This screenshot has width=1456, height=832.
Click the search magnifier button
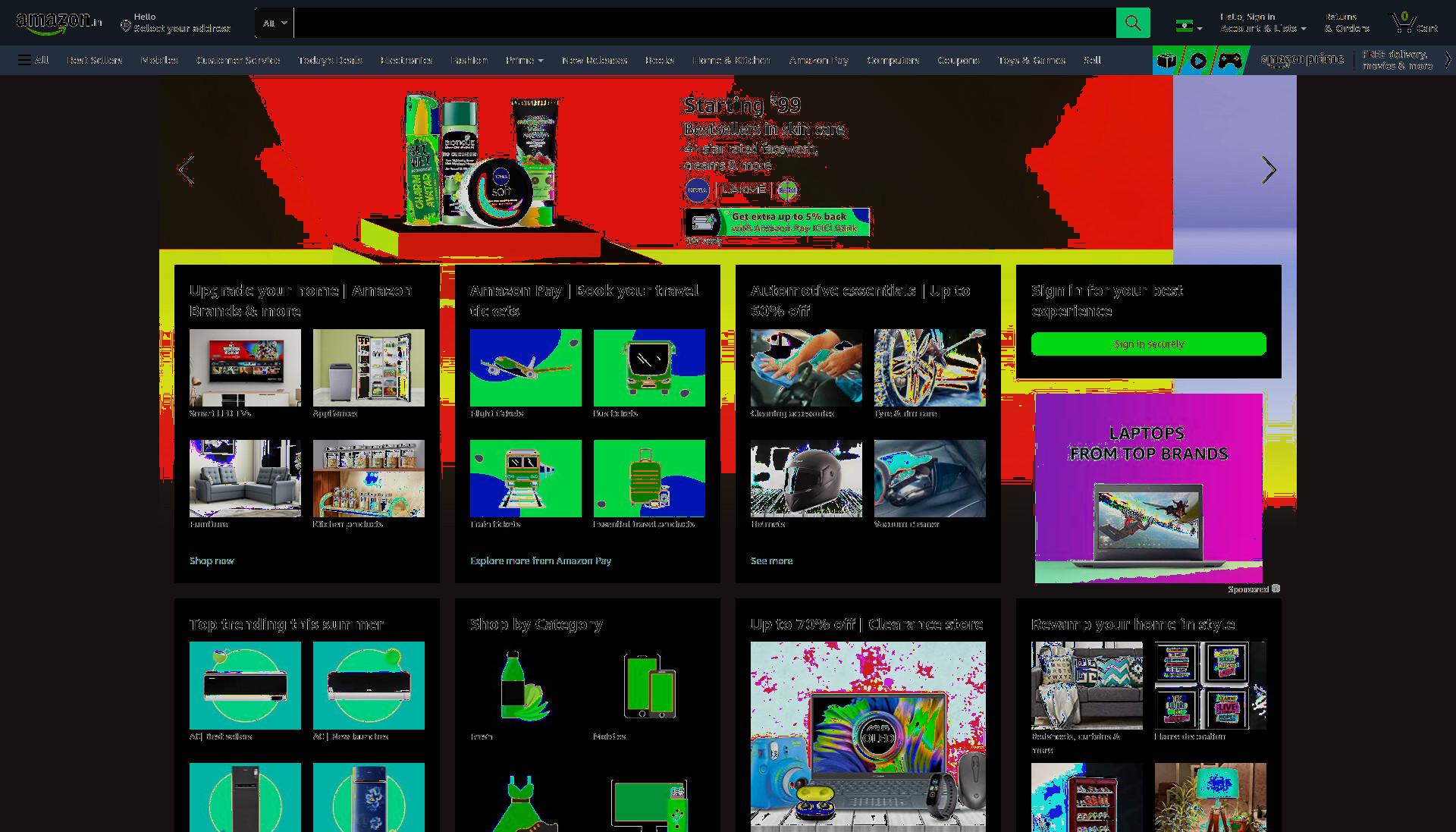click(x=1132, y=23)
